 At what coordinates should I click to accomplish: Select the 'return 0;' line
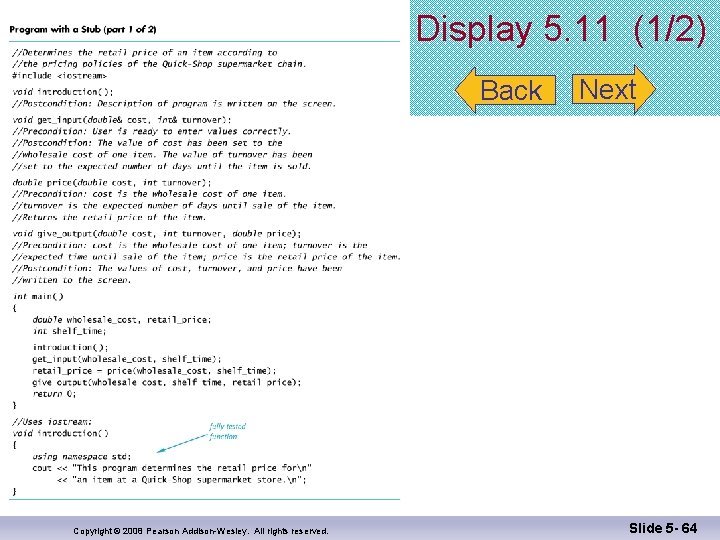point(54,394)
